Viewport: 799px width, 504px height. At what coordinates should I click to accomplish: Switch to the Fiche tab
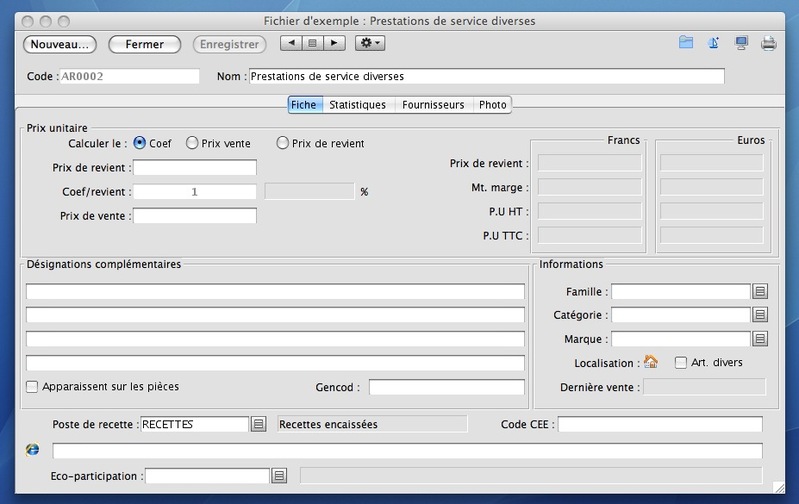click(x=304, y=105)
